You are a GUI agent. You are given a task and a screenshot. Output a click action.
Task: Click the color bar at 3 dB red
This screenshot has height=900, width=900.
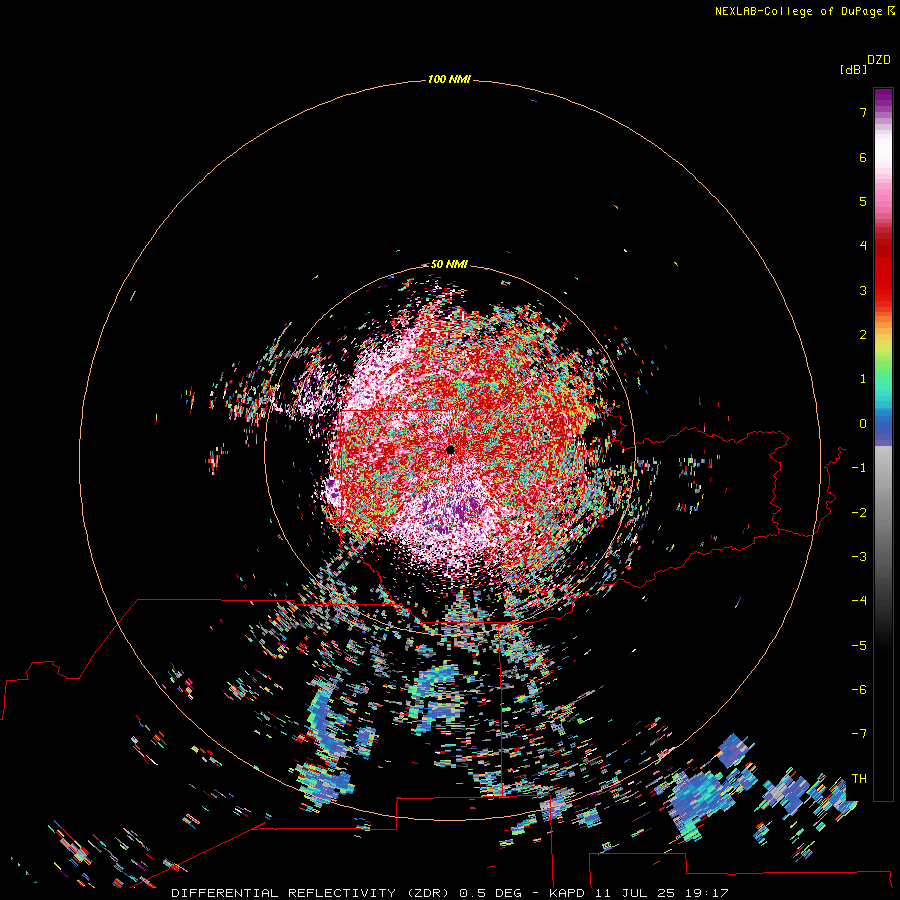[883, 290]
